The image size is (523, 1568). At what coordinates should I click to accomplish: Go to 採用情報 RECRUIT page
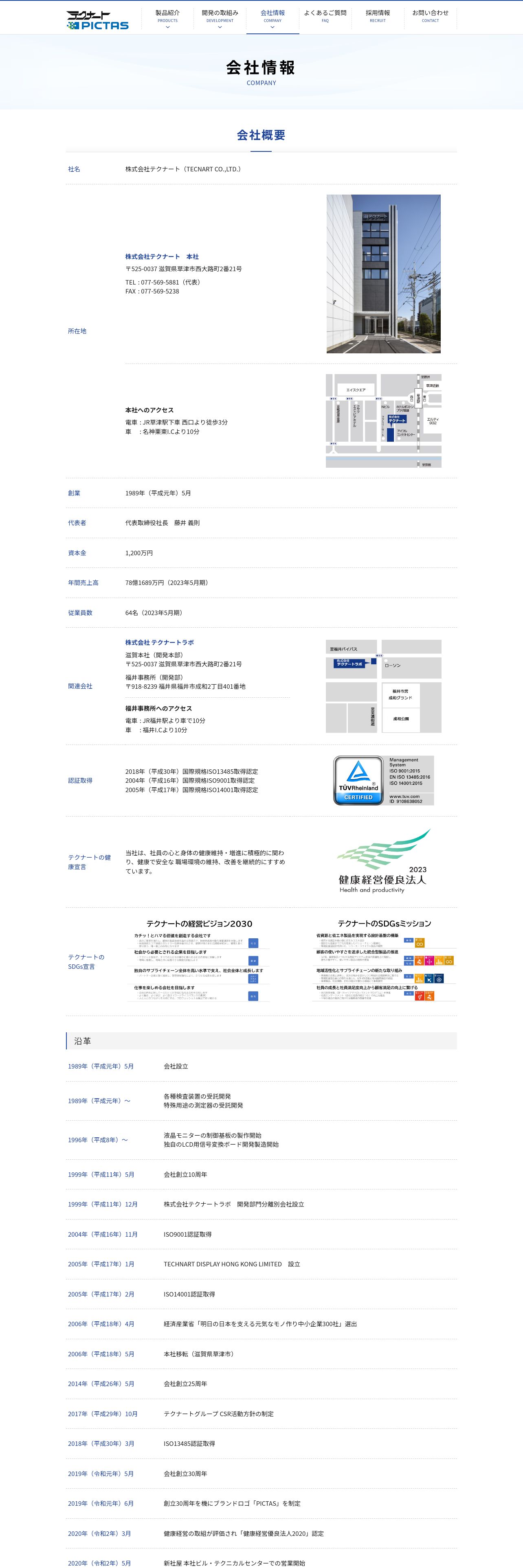point(378,16)
